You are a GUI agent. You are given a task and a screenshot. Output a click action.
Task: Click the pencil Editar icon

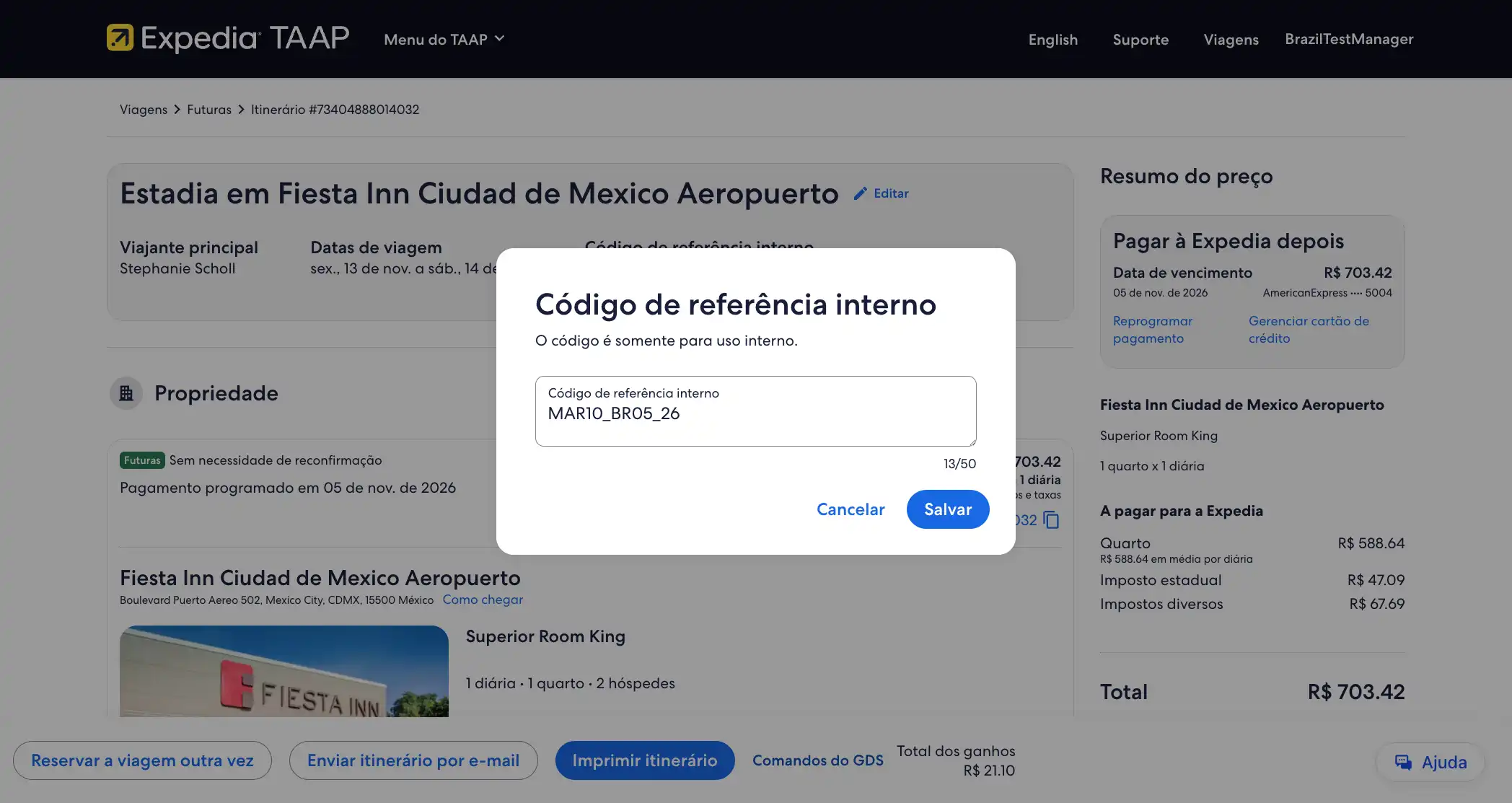[860, 193]
